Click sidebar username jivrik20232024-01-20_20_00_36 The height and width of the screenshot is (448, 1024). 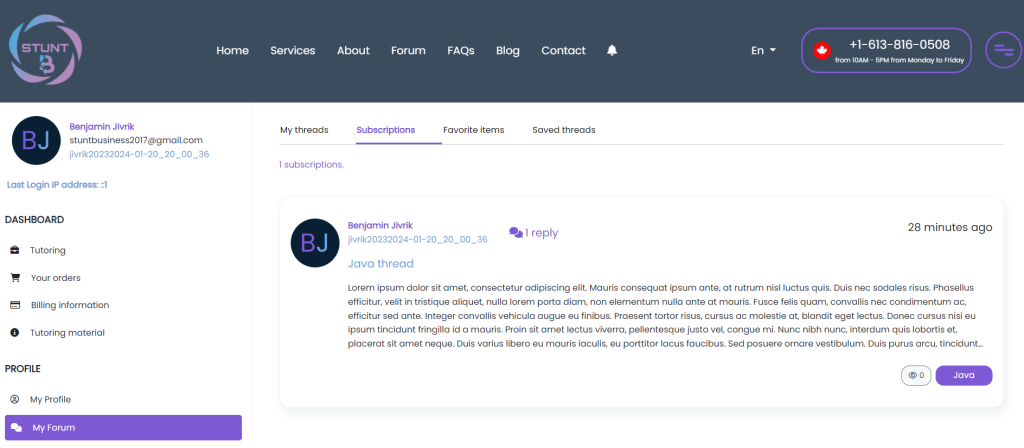139,154
